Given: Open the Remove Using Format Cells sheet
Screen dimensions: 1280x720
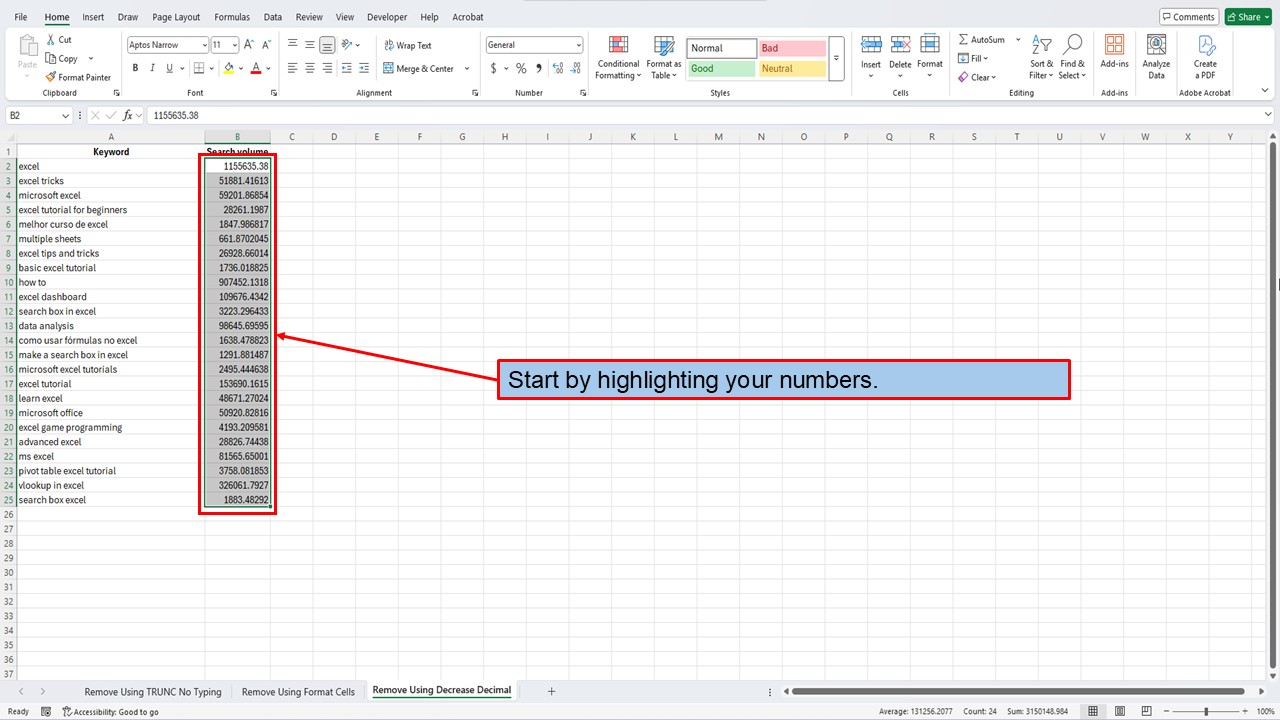Looking at the screenshot, I should click(x=298, y=690).
